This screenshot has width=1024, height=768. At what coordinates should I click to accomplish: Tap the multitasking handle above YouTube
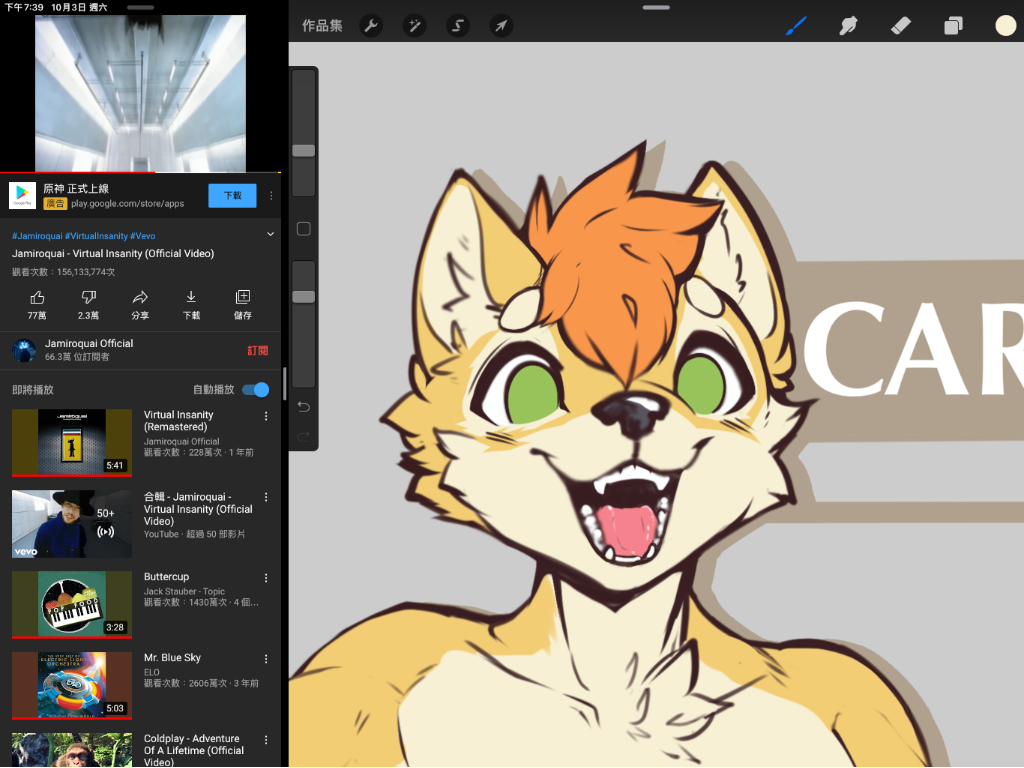140,8
